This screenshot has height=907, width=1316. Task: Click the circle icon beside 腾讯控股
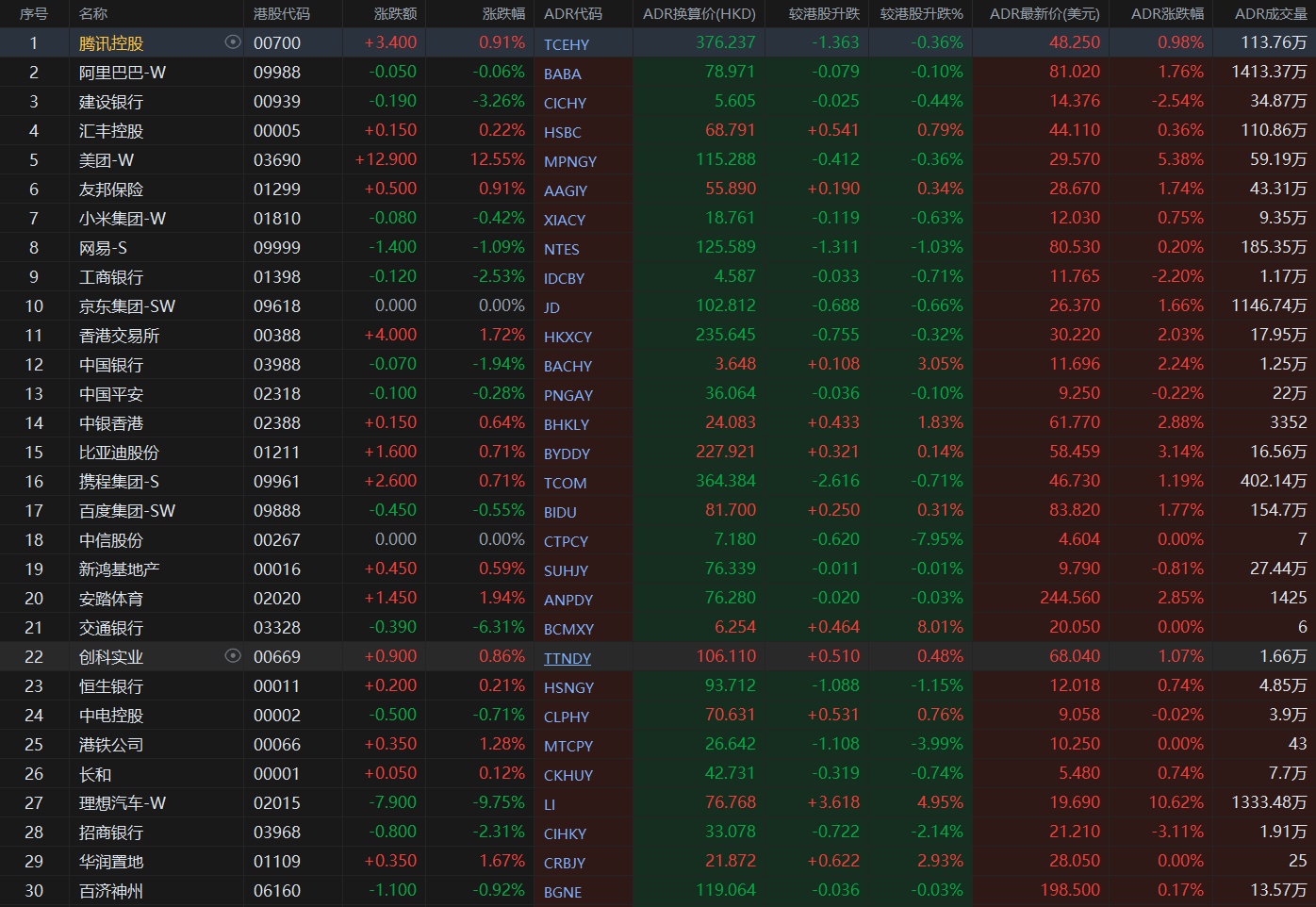233,42
